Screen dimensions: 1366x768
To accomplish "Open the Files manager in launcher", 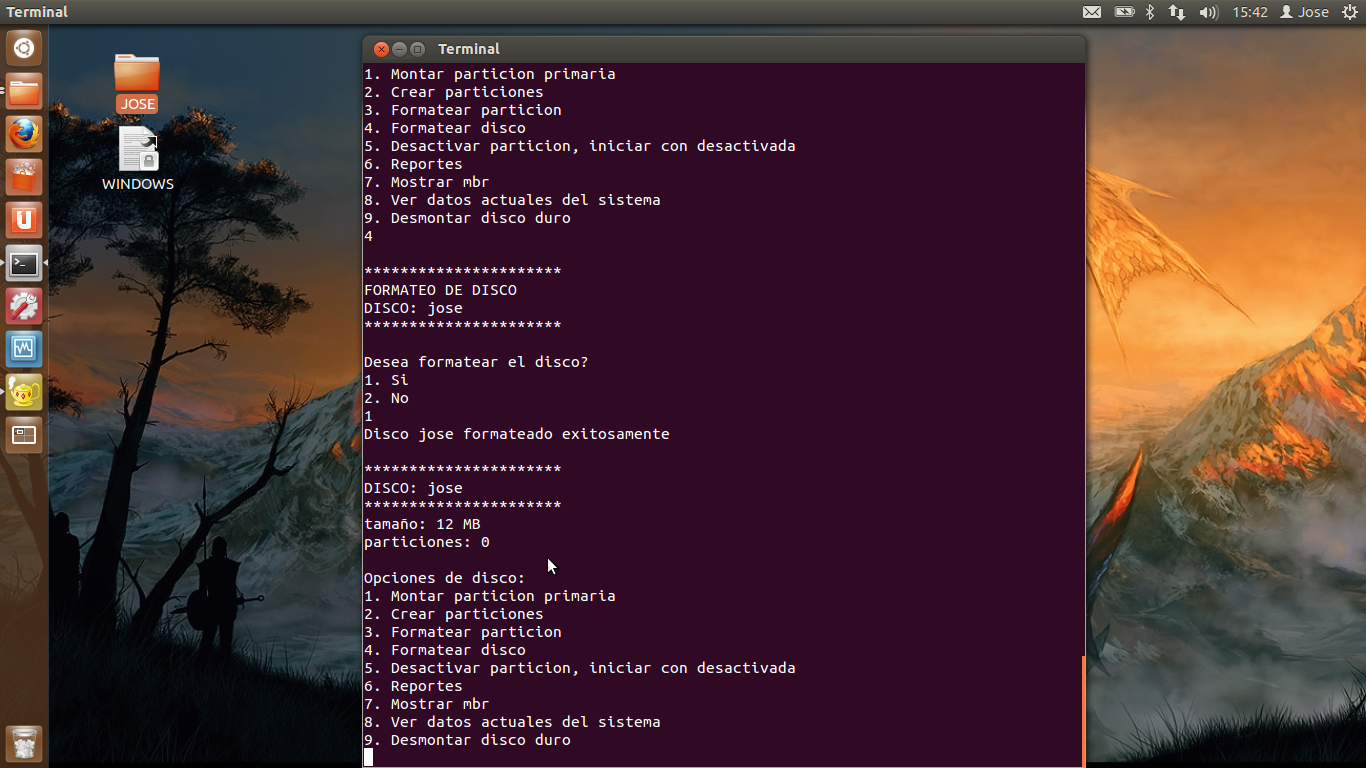I will pyautogui.click(x=24, y=92).
